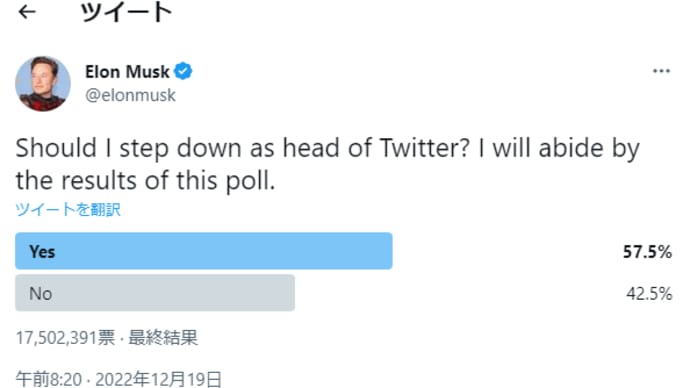Click the 最終結果 final results label
The width and height of the screenshot is (690, 388).
pyautogui.click(x=163, y=338)
